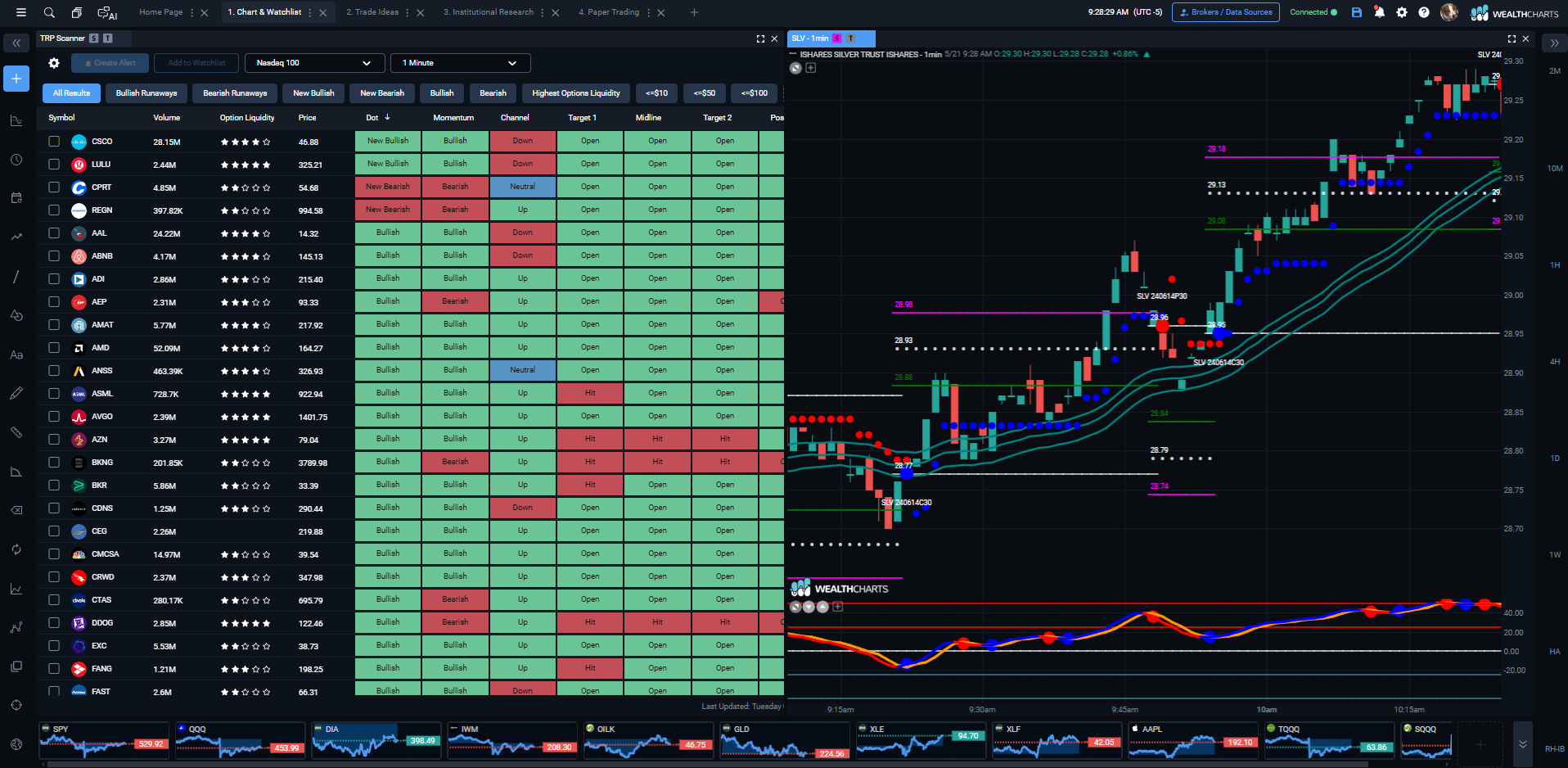Open TRP Scanner settings gear
The image size is (1568, 768).
(x=54, y=63)
